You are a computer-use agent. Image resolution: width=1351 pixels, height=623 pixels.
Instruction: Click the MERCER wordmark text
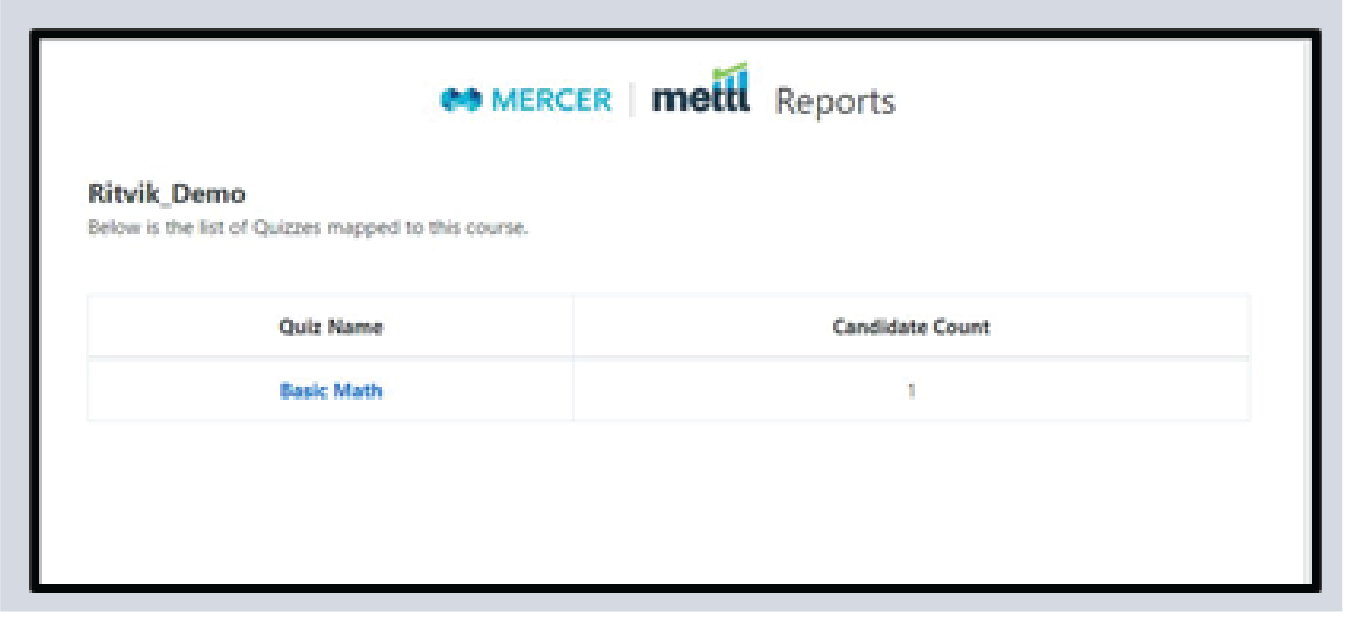click(x=551, y=100)
